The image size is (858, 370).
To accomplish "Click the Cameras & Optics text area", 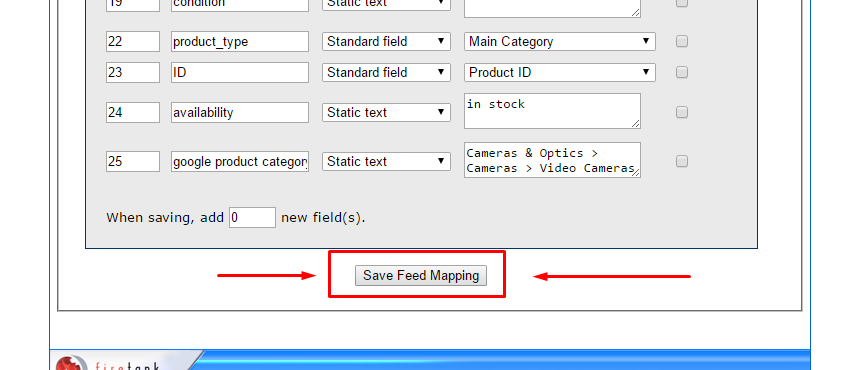I will pyautogui.click(x=552, y=160).
